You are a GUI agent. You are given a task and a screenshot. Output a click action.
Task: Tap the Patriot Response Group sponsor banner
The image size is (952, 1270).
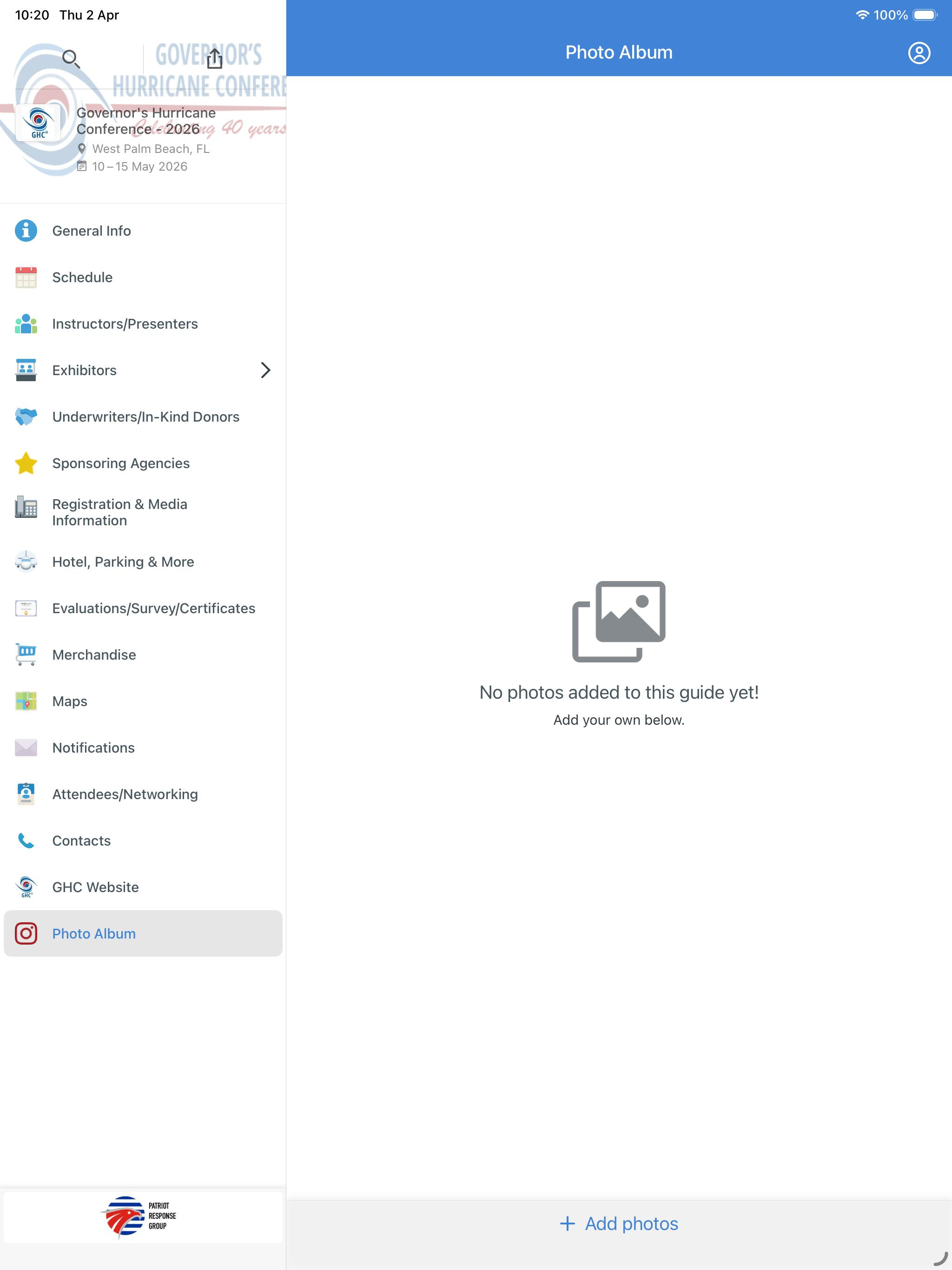143,1217
